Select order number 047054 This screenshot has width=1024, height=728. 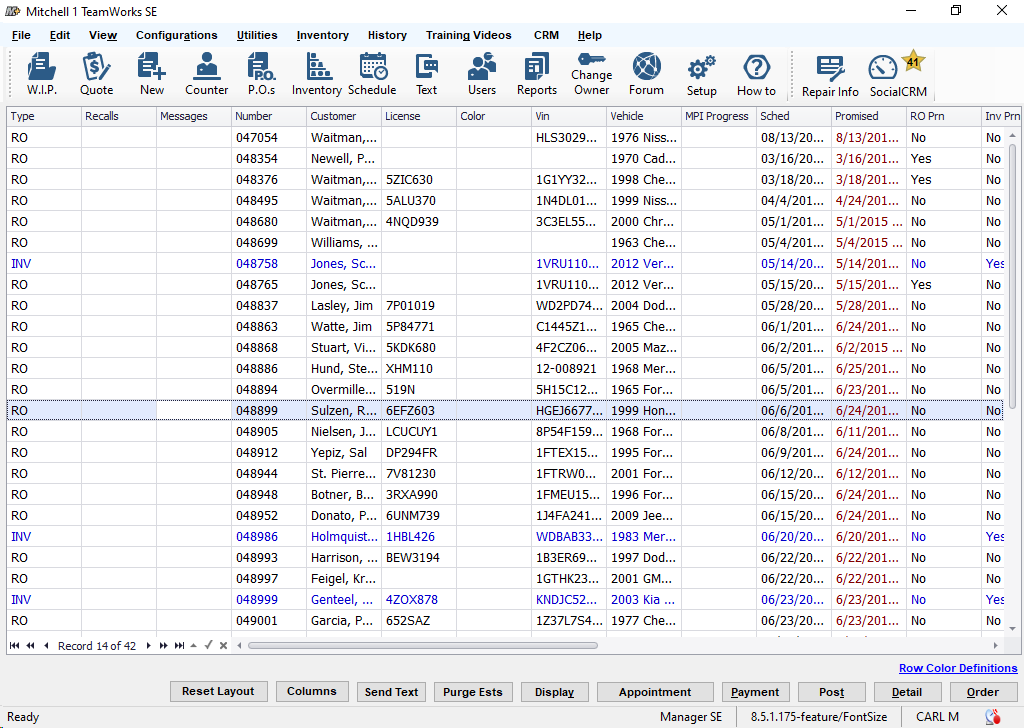pos(268,138)
